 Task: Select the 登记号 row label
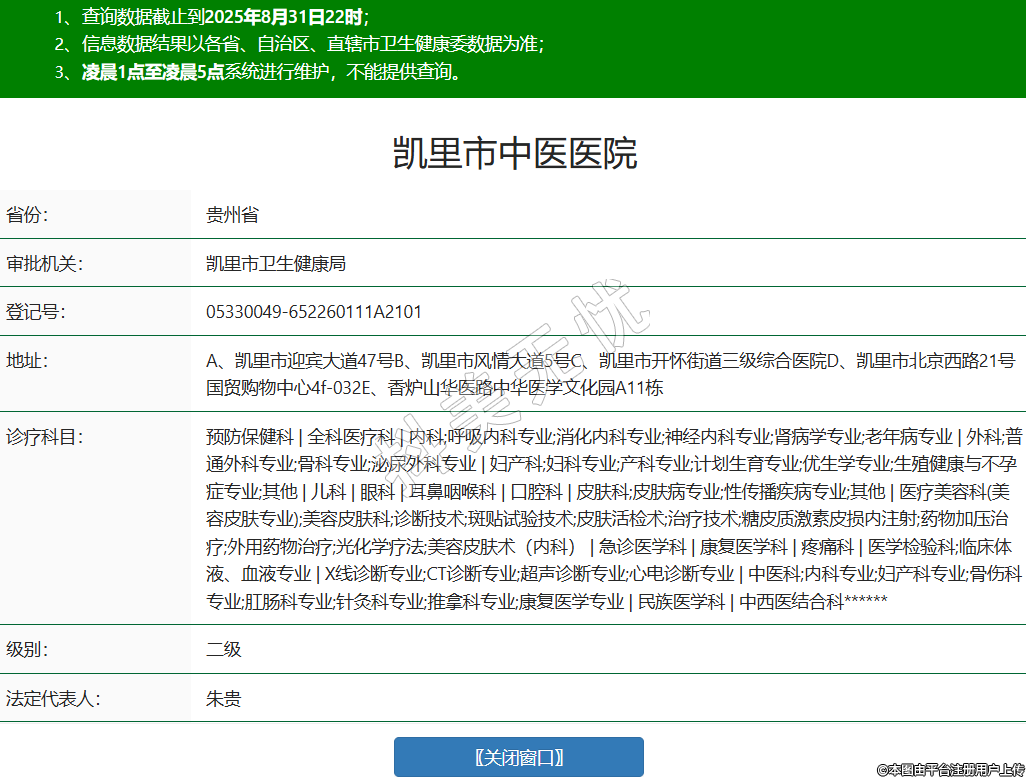(x=35, y=312)
